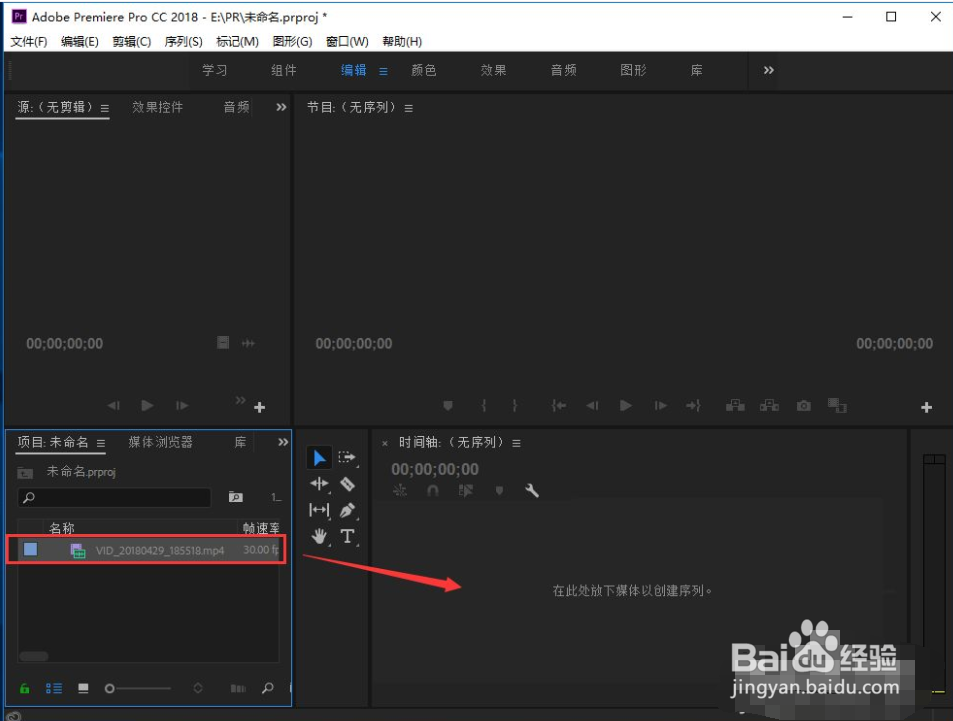The image size is (953, 721).
Task: Click the 帧速率 column header
Action: [261, 528]
